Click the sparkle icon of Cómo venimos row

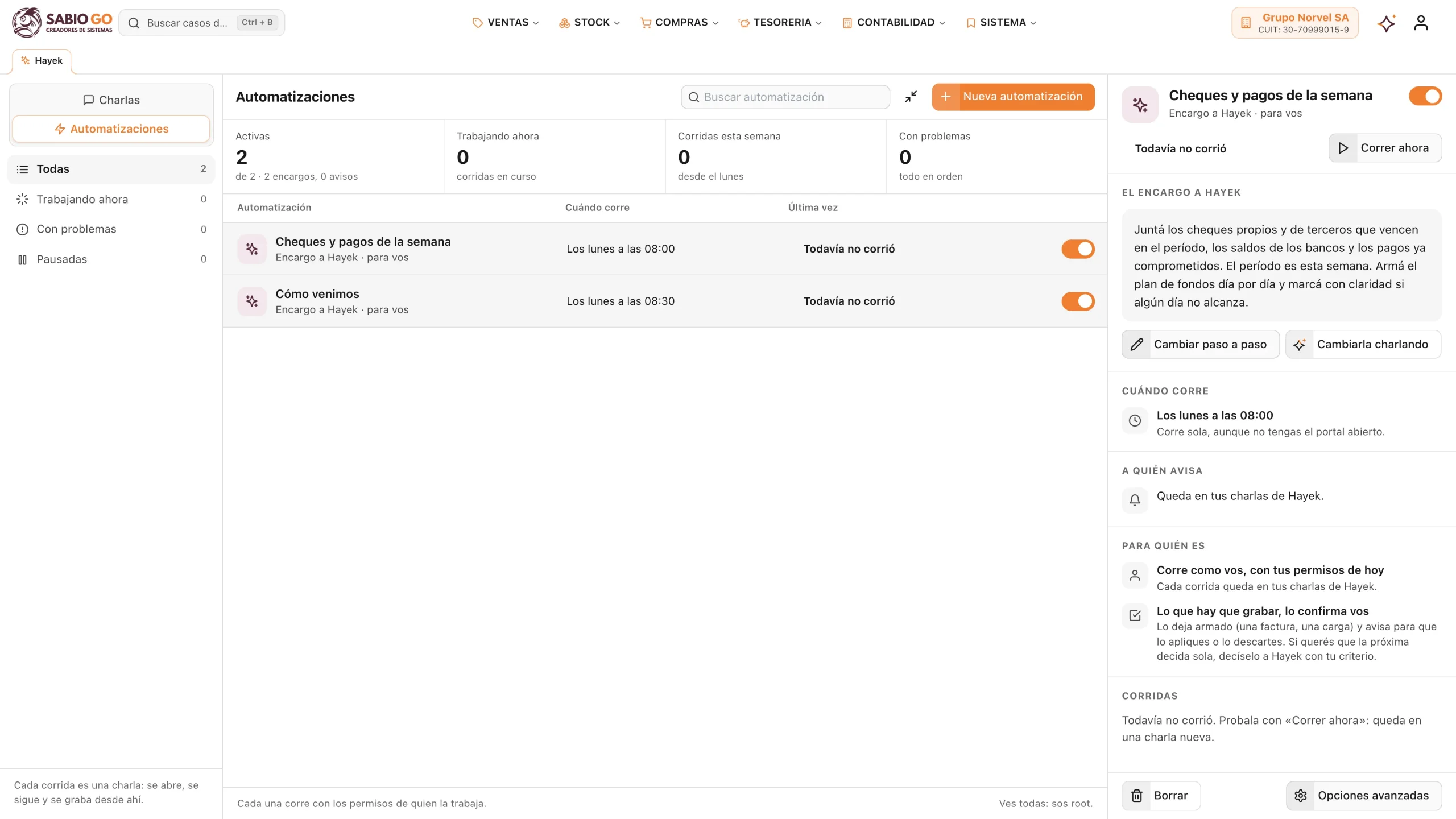[252, 301]
